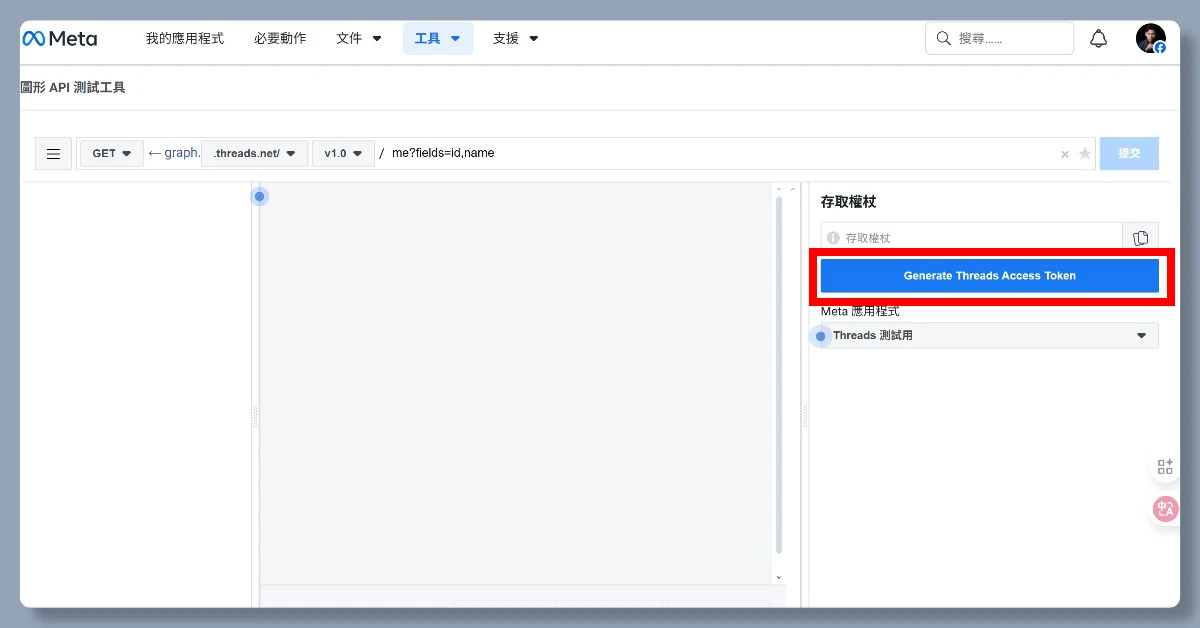Image resolution: width=1200 pixels, height=628 pixels.
Task: Click the info icon in token field
Action: [833, 238]
